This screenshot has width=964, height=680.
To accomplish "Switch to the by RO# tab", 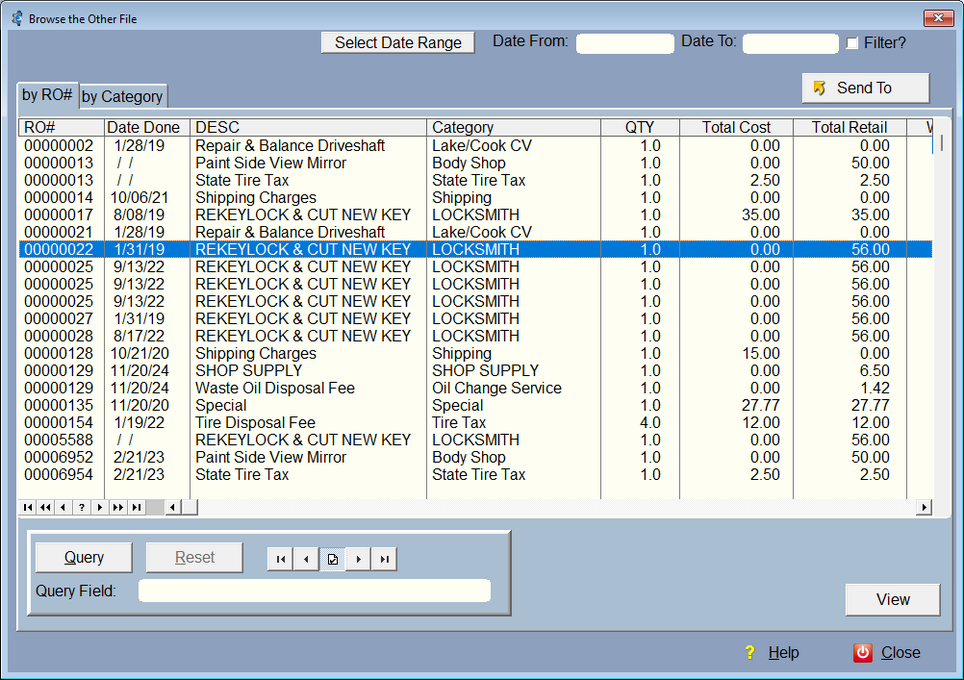I will point(47,95).
